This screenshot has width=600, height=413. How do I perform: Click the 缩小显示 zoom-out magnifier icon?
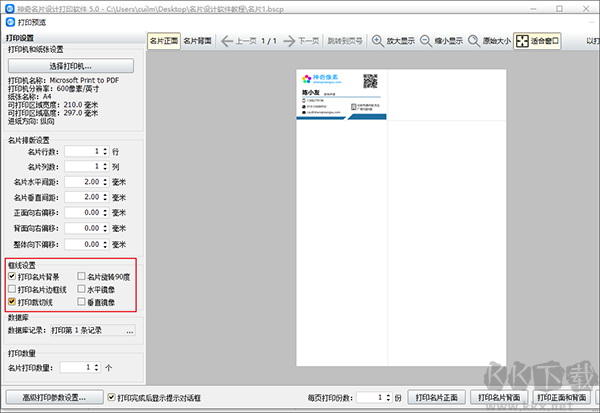point(426,41)
